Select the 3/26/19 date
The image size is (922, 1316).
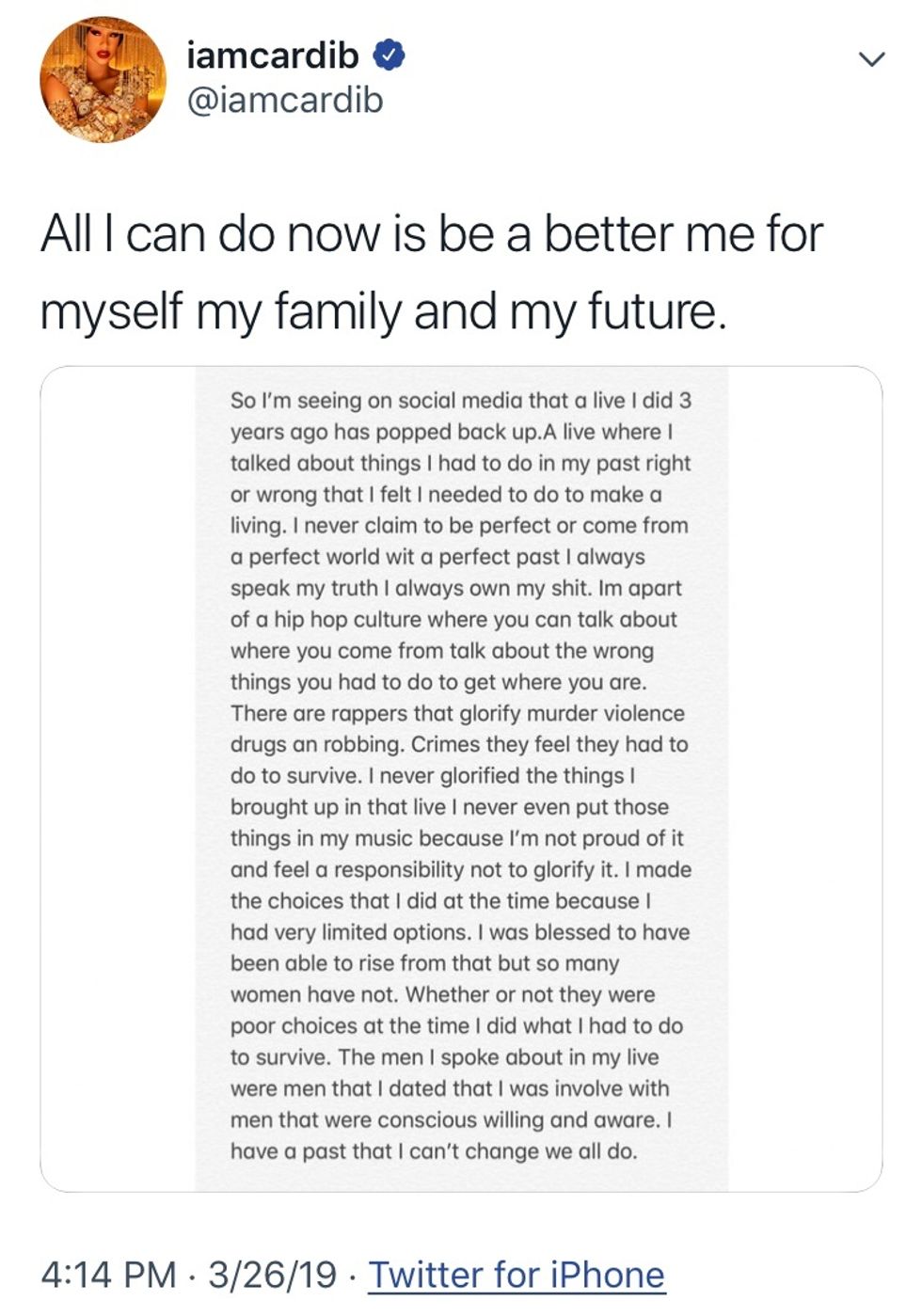(272, 1275)
